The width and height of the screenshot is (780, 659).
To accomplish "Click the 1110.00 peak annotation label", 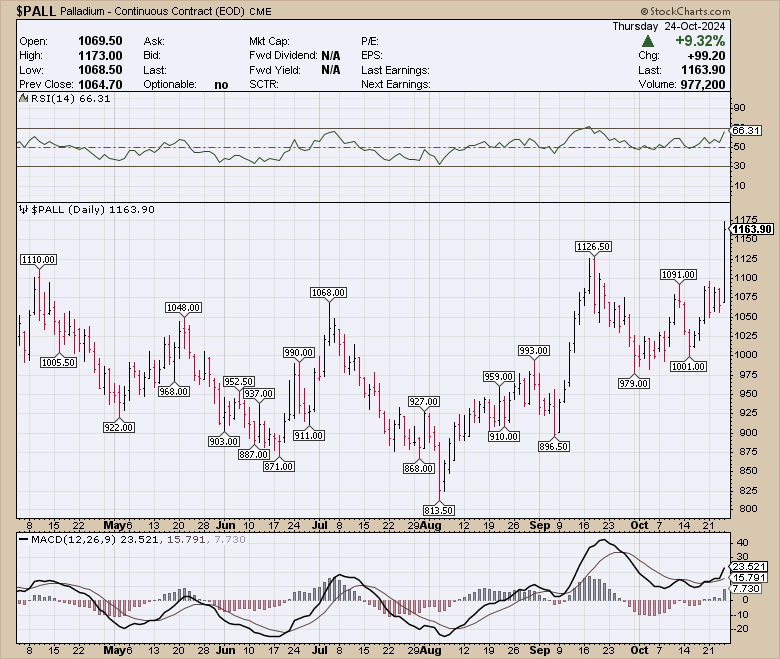I will 38,260.
